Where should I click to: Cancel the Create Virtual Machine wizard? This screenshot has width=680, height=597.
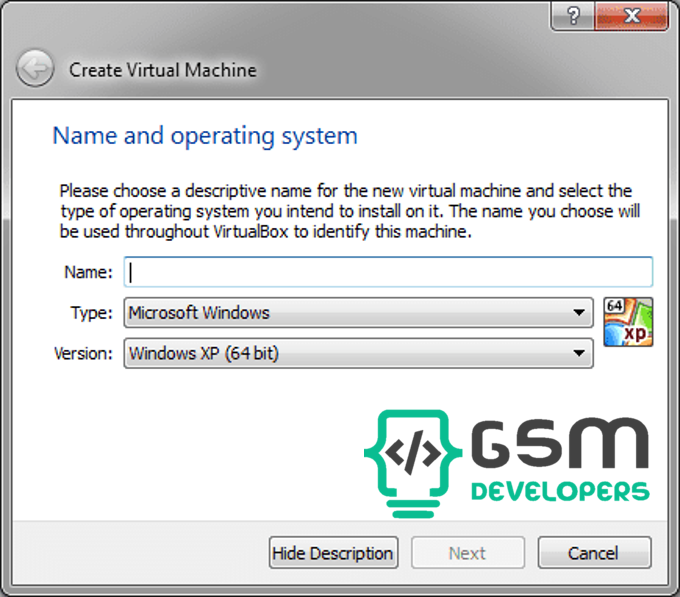click(x=594, y=553)
